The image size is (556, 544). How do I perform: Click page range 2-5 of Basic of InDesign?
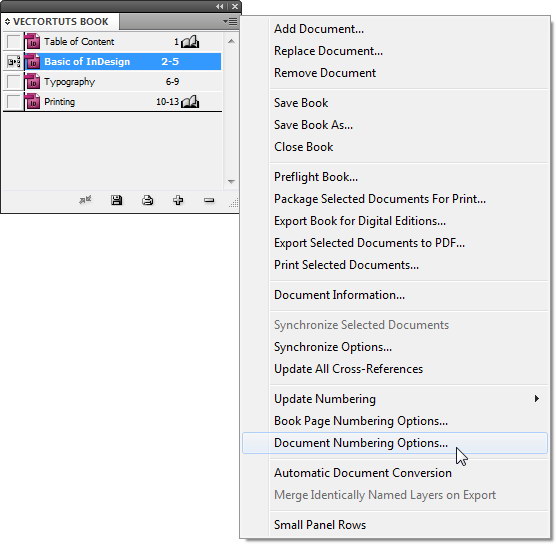170,62
